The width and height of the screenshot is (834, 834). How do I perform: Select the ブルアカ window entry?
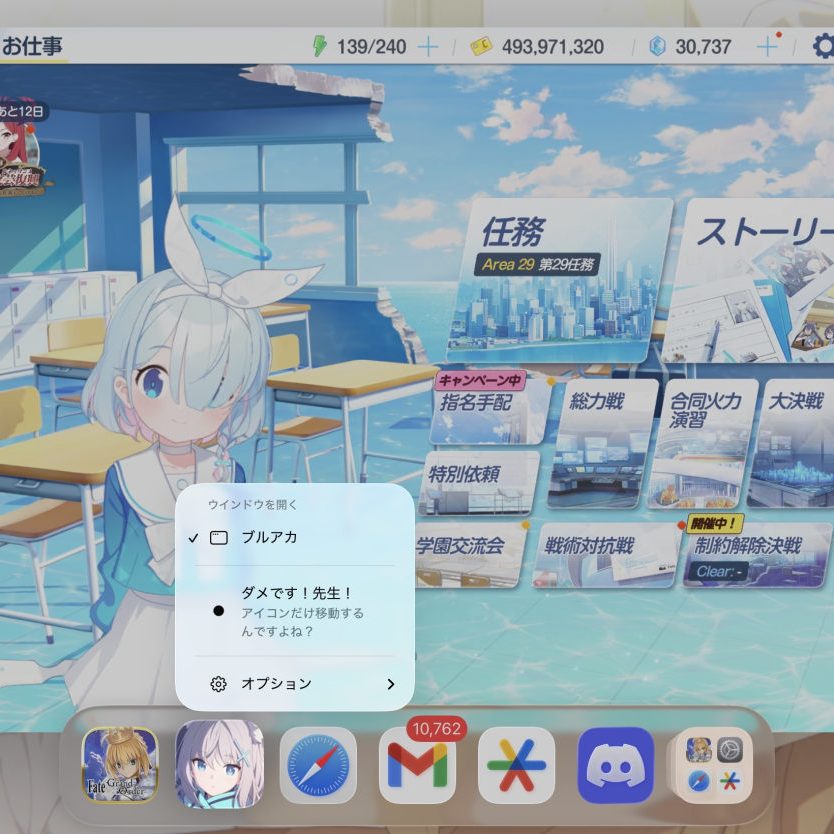pos(295,538)
